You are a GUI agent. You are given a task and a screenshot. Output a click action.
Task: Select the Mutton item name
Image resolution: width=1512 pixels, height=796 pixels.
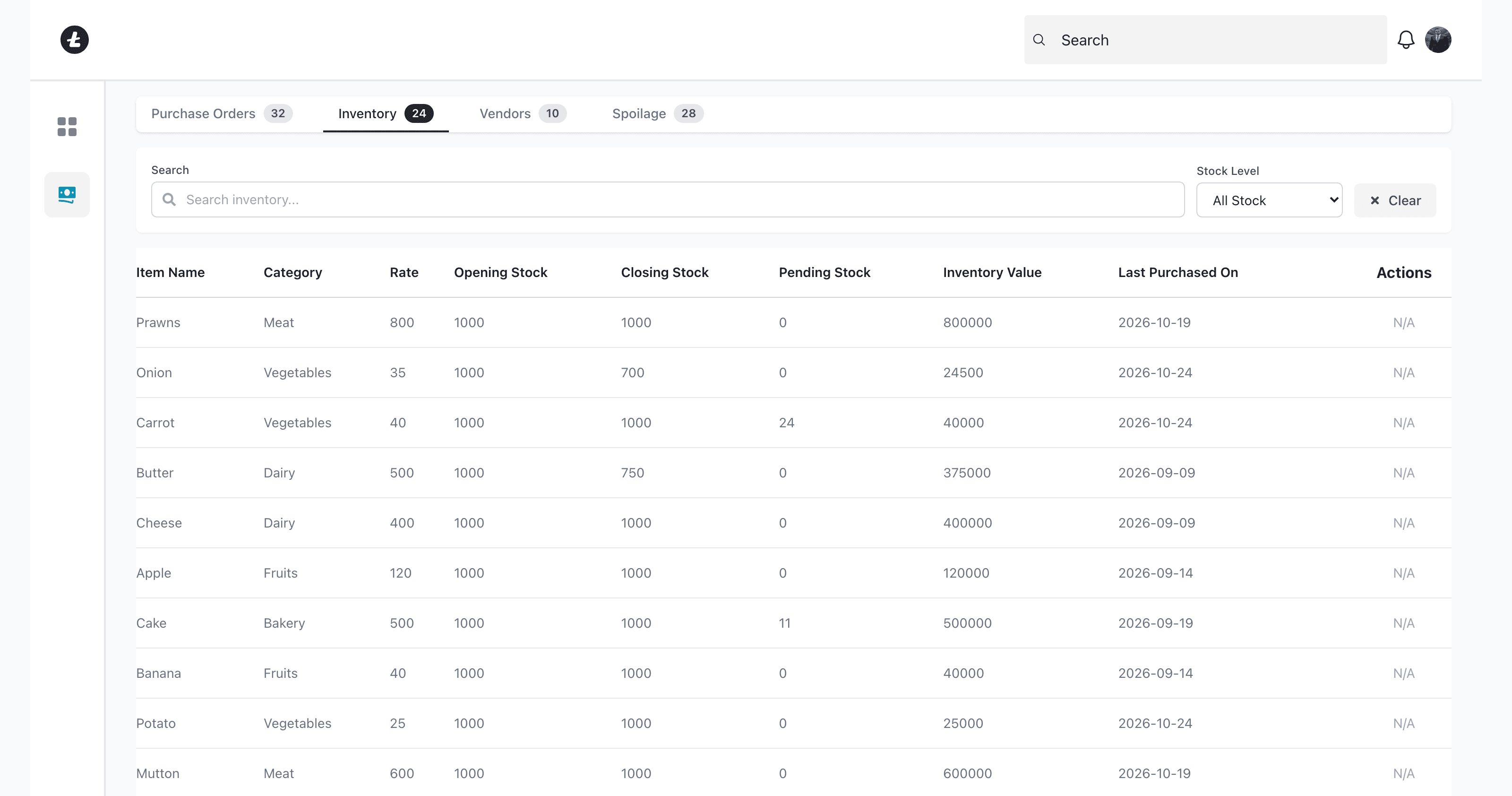pyautogui.click(x=157, y=773)
